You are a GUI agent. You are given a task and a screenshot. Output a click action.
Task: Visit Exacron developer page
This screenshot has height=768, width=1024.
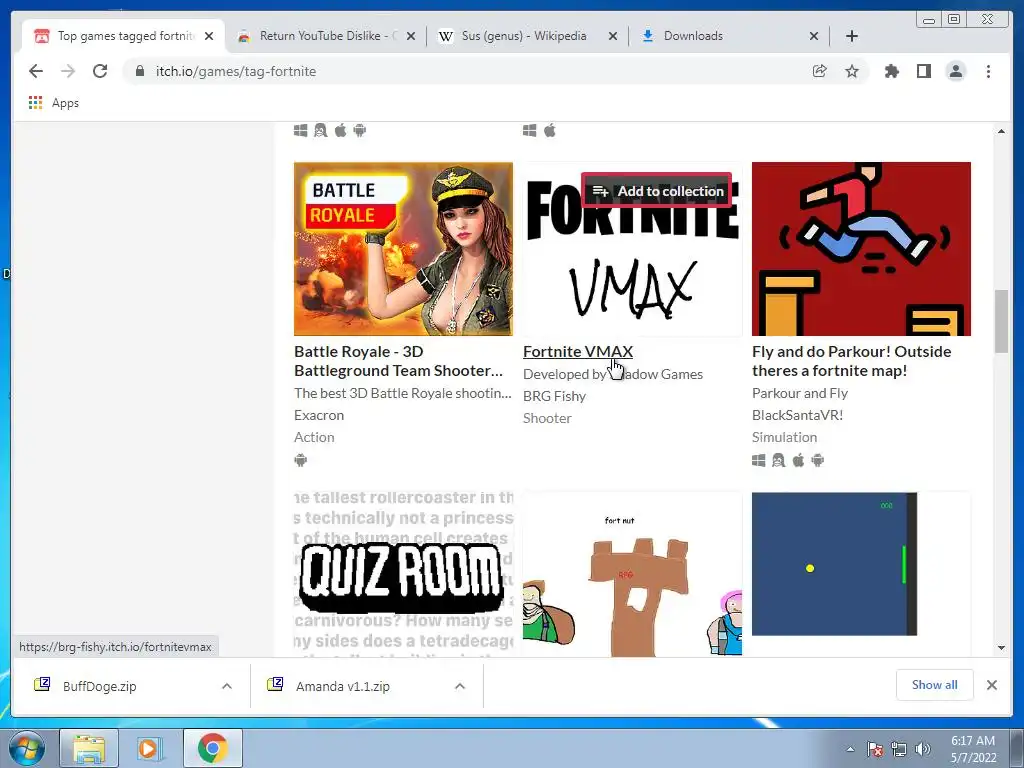point(319,415)
